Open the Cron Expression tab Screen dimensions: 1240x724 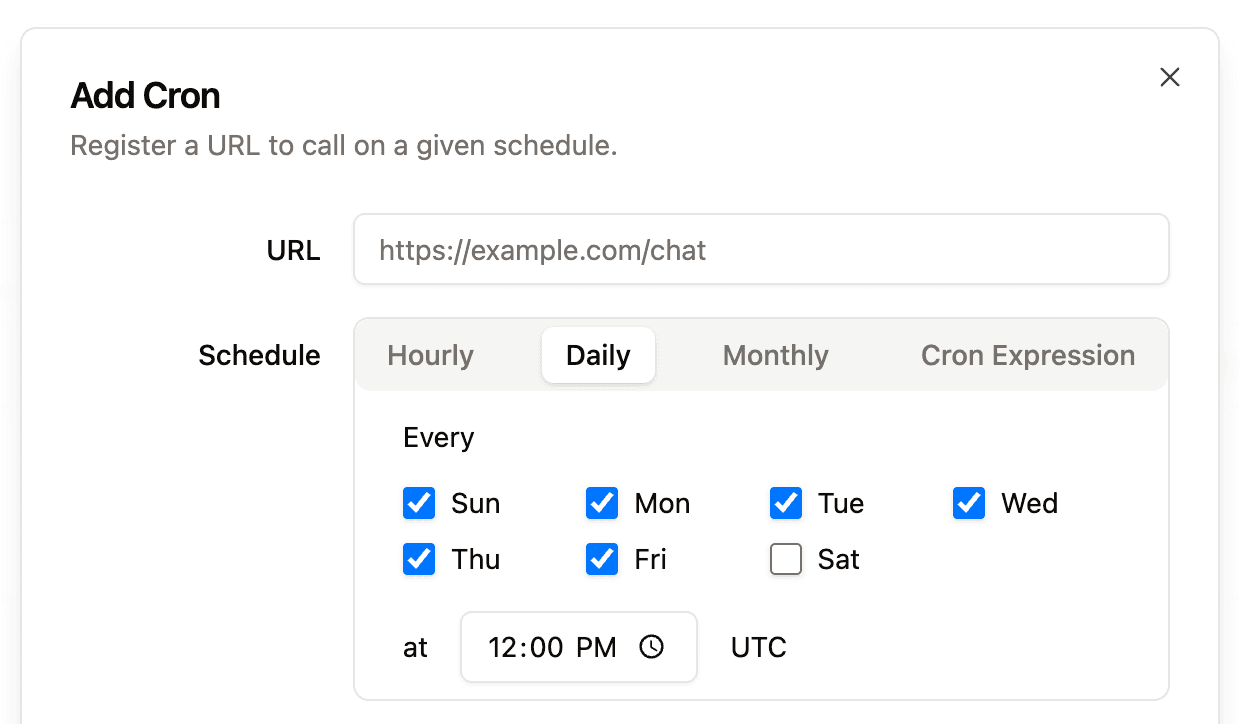[1027, 355]
